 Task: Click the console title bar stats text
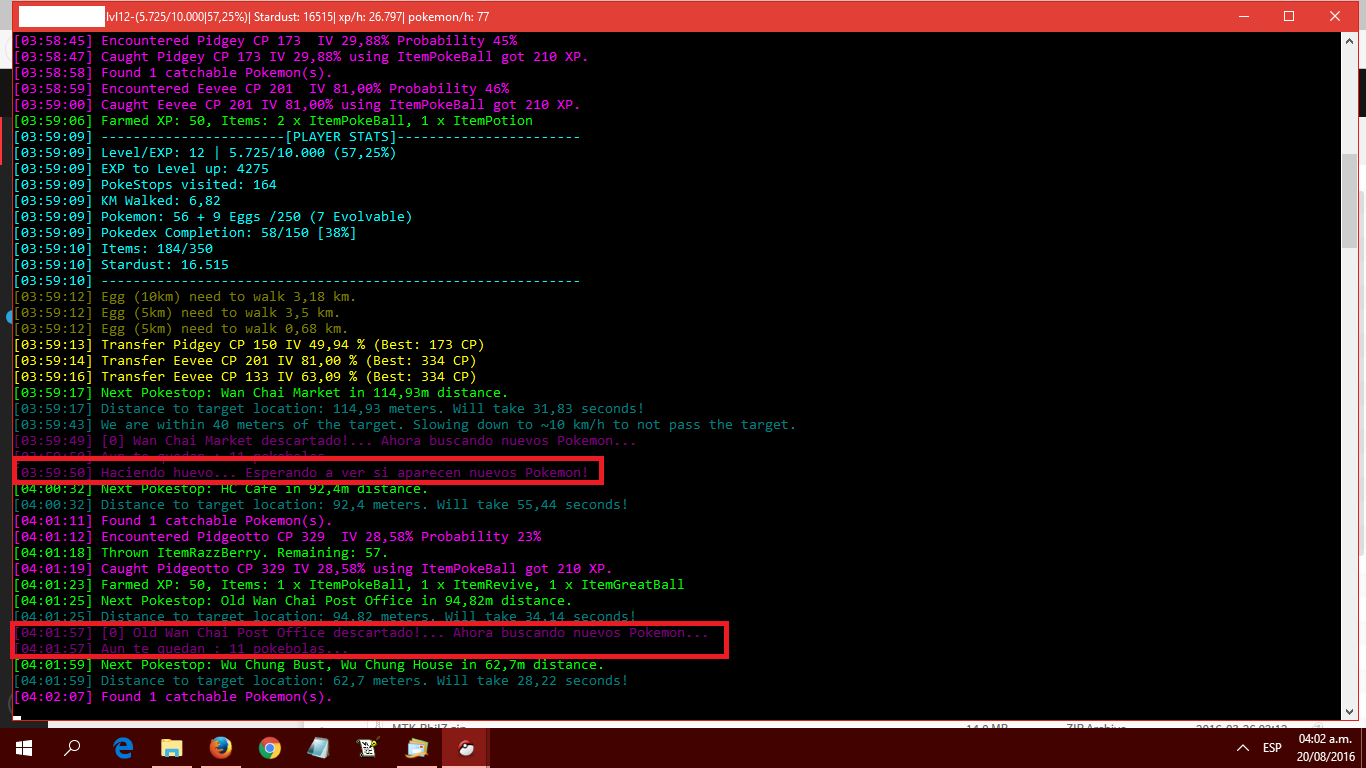tap(297, 17)
